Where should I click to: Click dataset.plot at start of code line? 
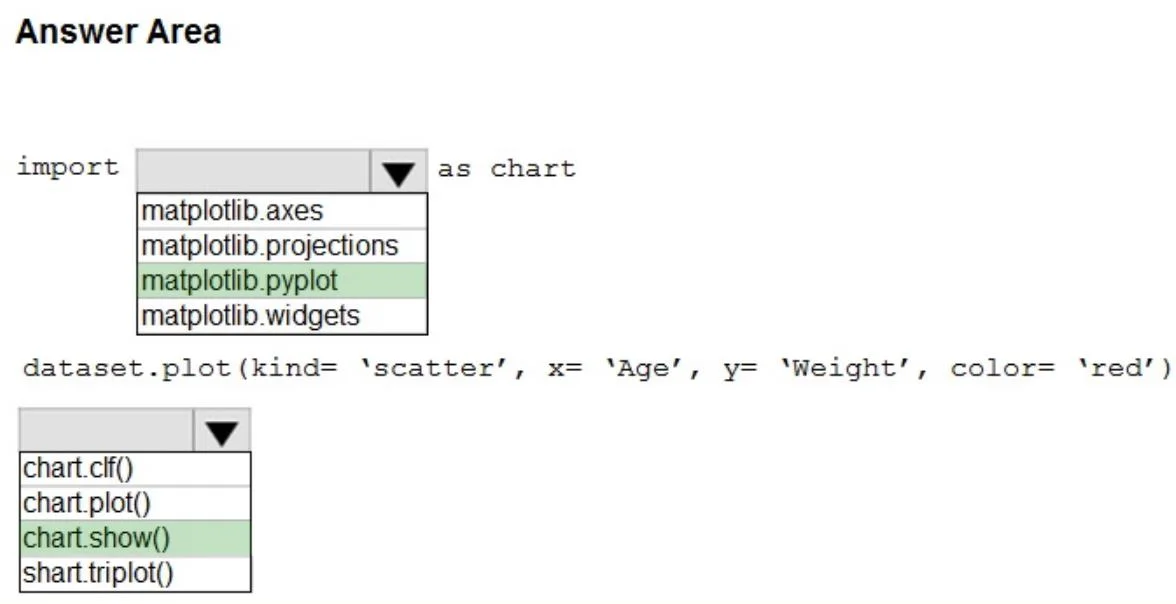coord(126,368)
